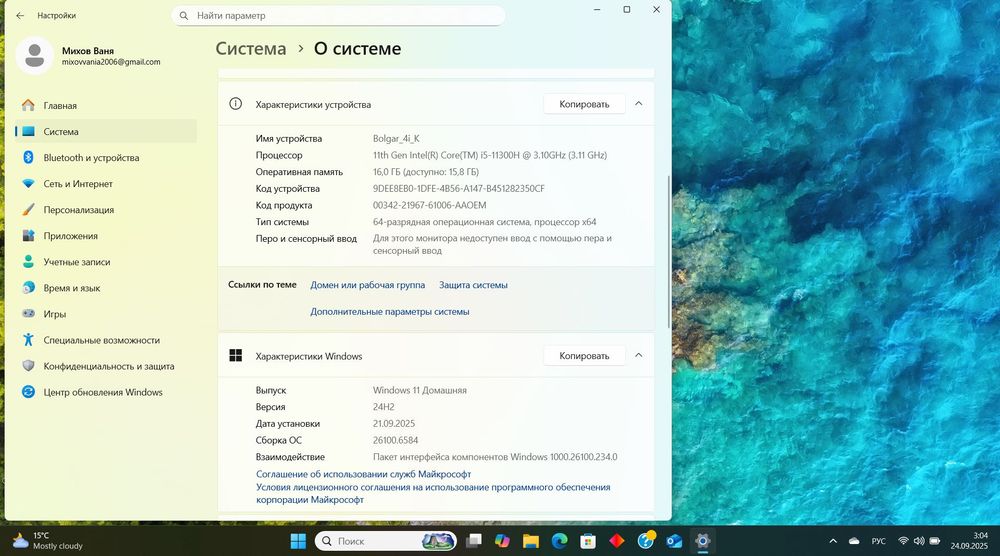Open Дополнительные параметры системы link
The height and width of the screenshot is (556, 1000).
pos(390,312)
